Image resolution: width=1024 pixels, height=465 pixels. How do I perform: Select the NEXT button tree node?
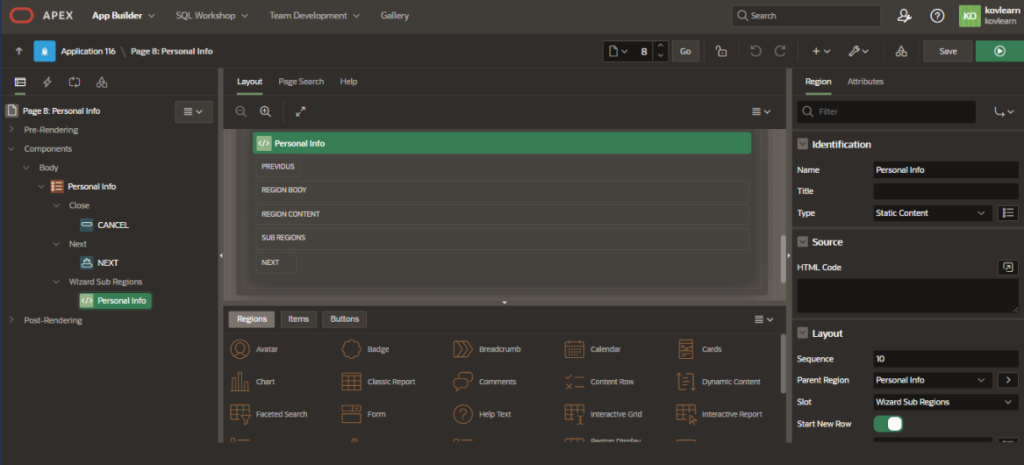pos(99,263)
